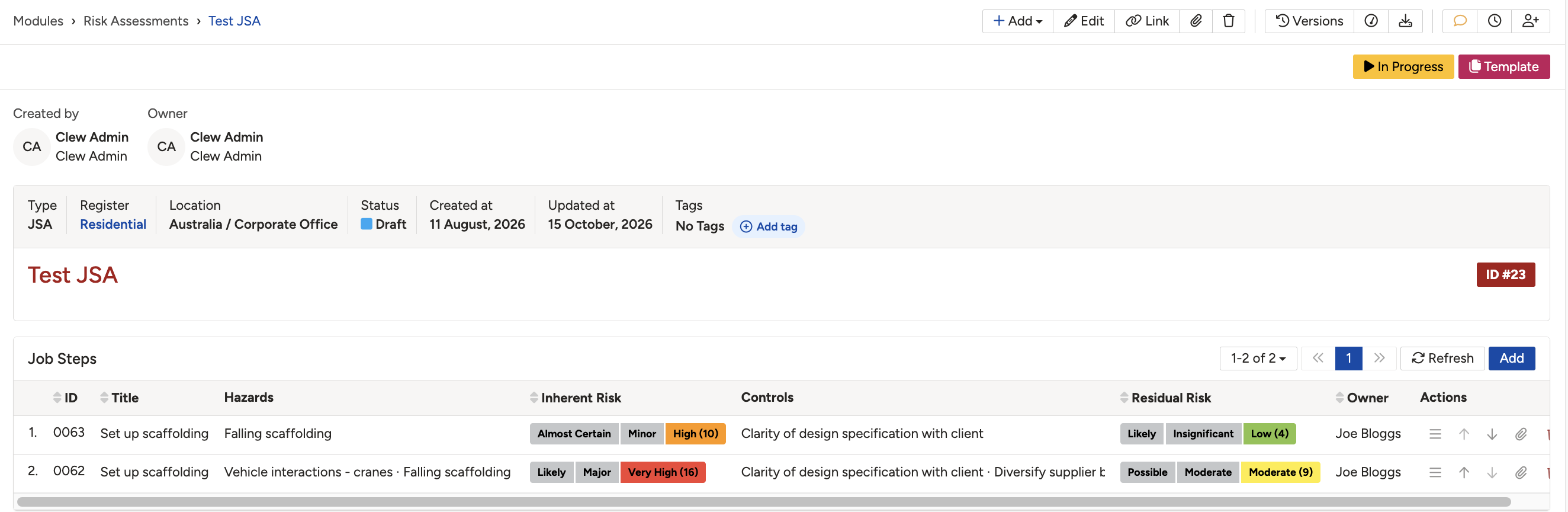Click the move up arrow for step 0062
Screen dimensions: 1568x512
1463,473
